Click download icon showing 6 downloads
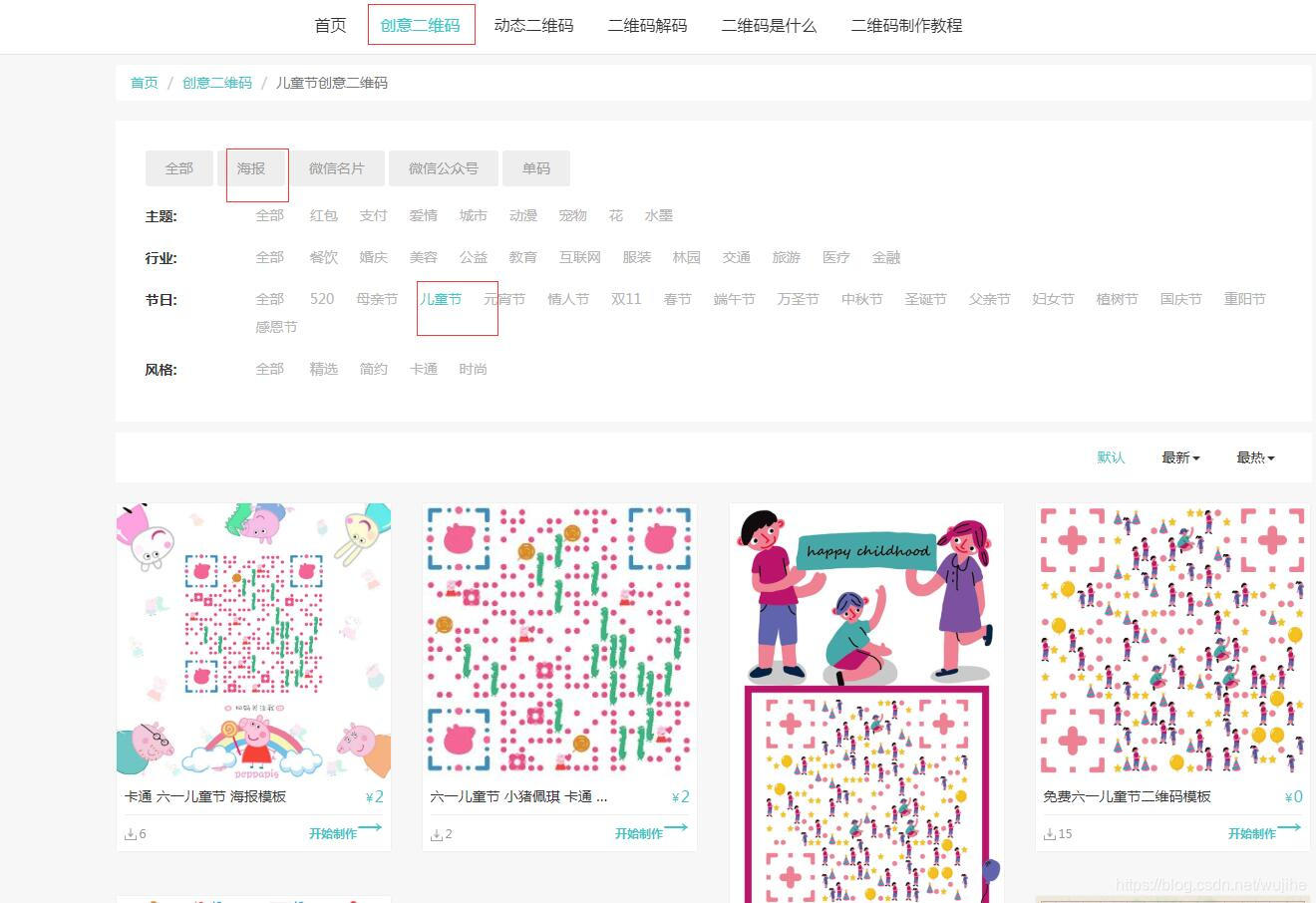1316x903 pixels. click(131, 834)
